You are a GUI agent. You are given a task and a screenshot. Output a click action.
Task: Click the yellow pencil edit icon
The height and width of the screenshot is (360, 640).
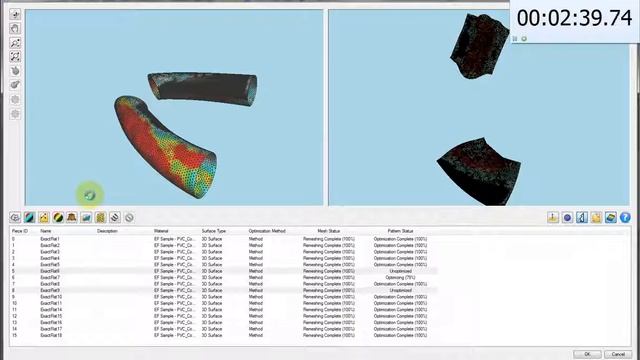[x=44, y=218]
